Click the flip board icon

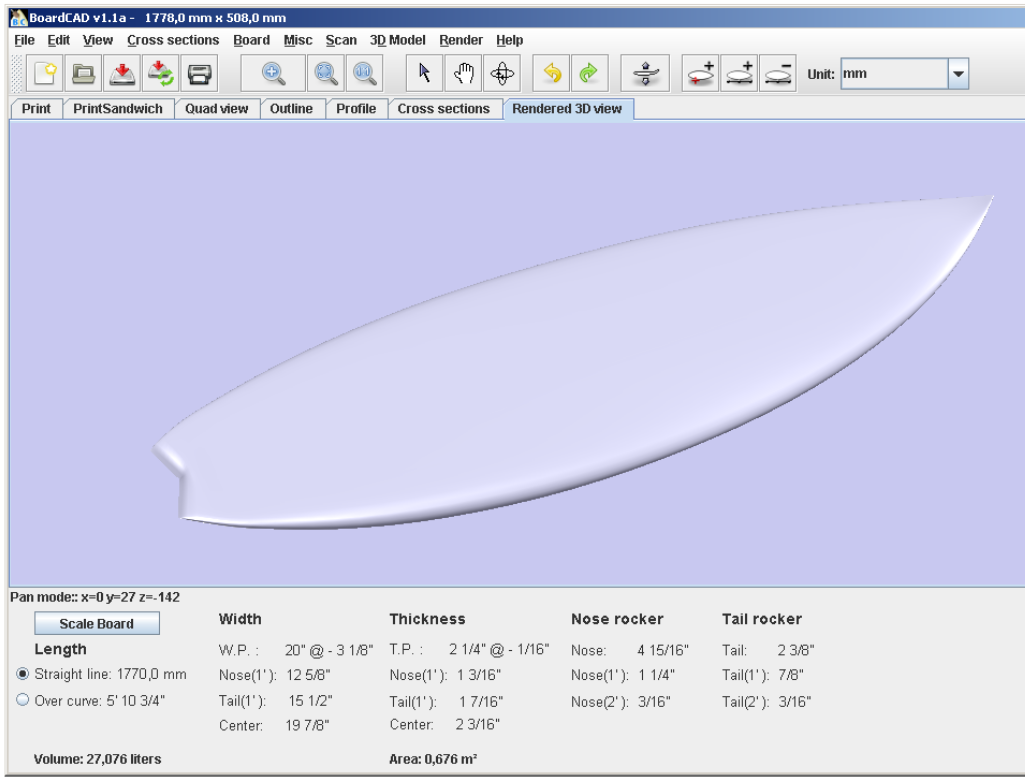click(x=645, y=73)
